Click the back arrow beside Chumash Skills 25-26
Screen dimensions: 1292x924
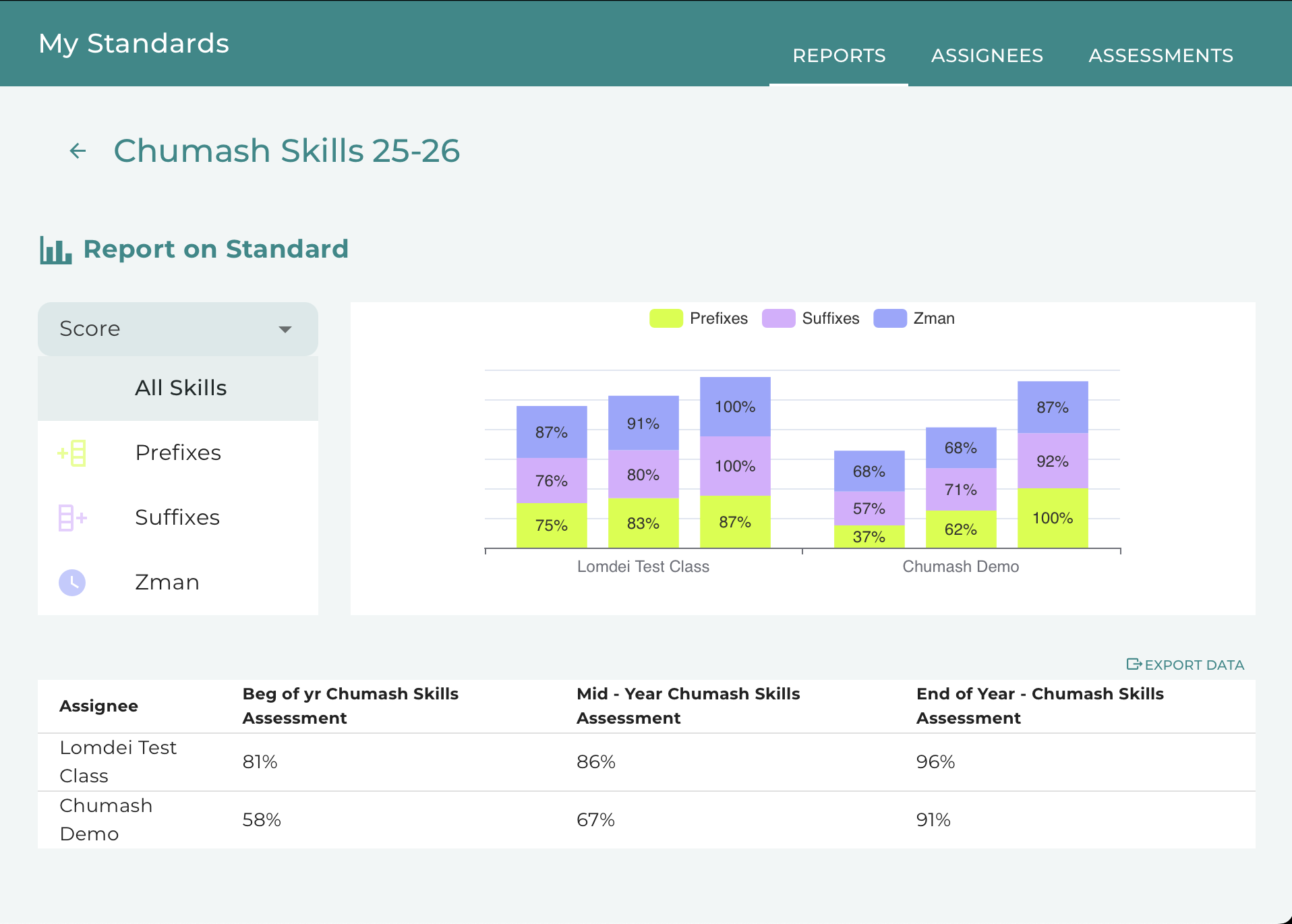pos(78,151)
